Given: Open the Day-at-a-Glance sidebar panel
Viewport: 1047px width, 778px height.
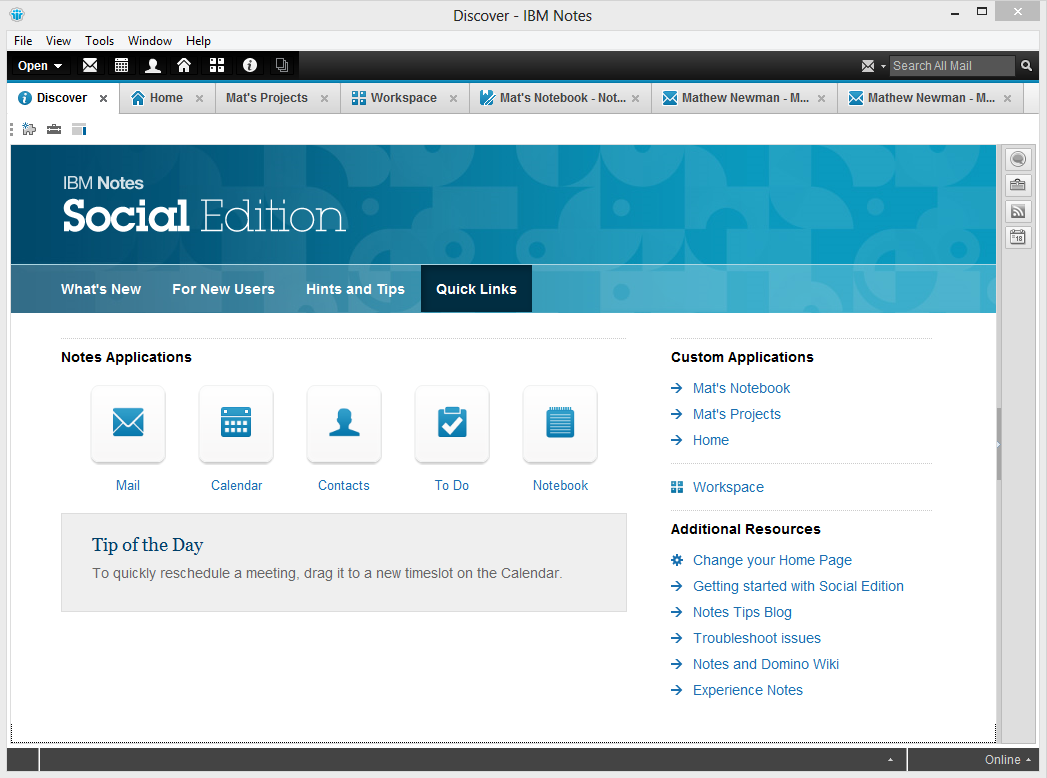Looking at the screenshot, I should coord(1018,237).
